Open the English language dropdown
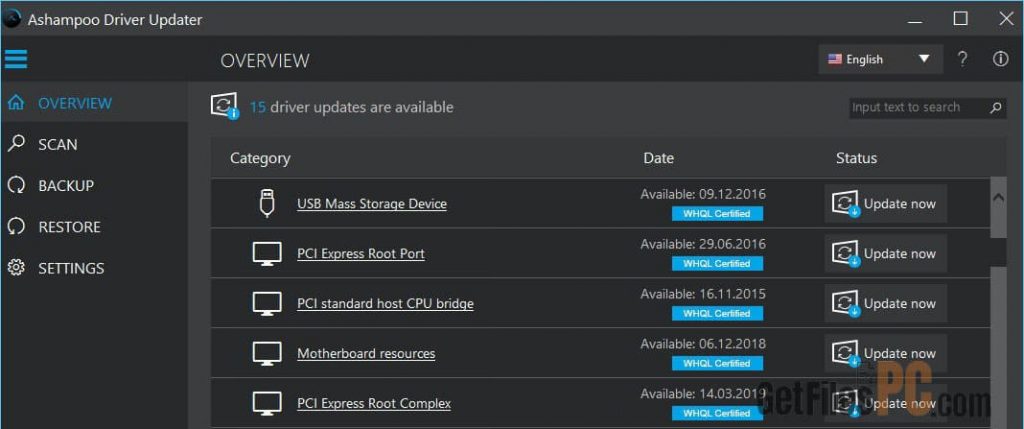 [880, 59]
